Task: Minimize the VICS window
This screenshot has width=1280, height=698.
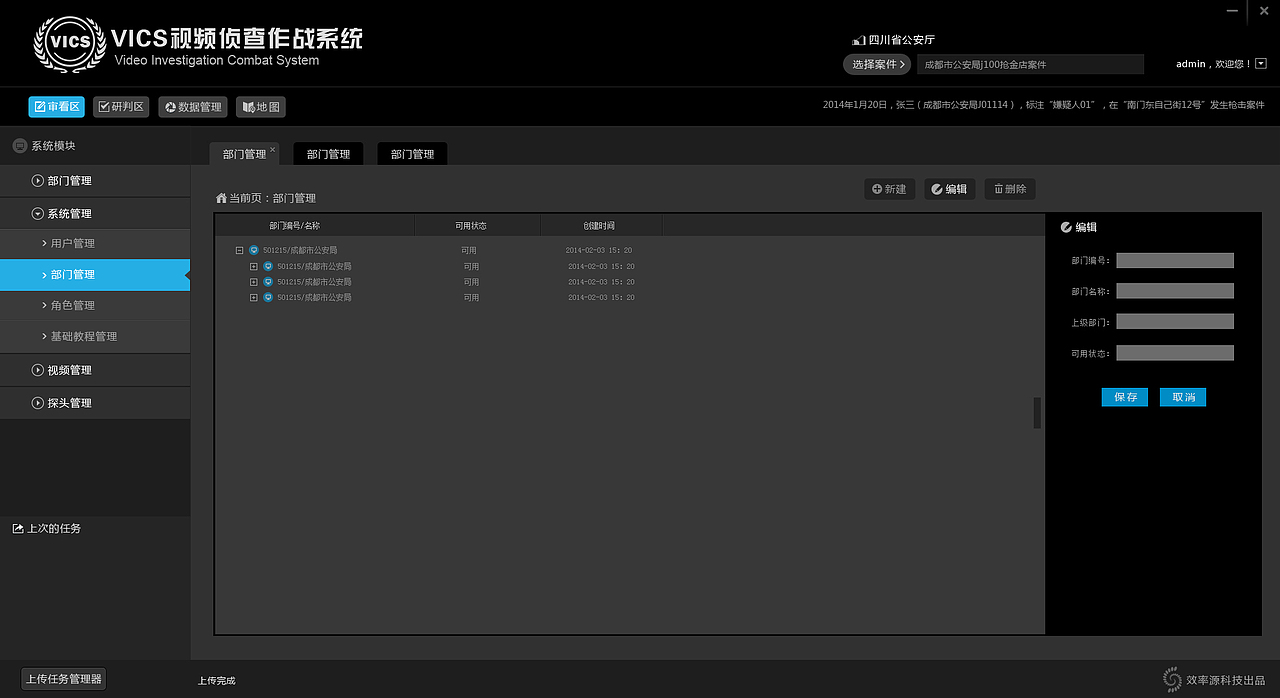Action: click(1232, 10)
